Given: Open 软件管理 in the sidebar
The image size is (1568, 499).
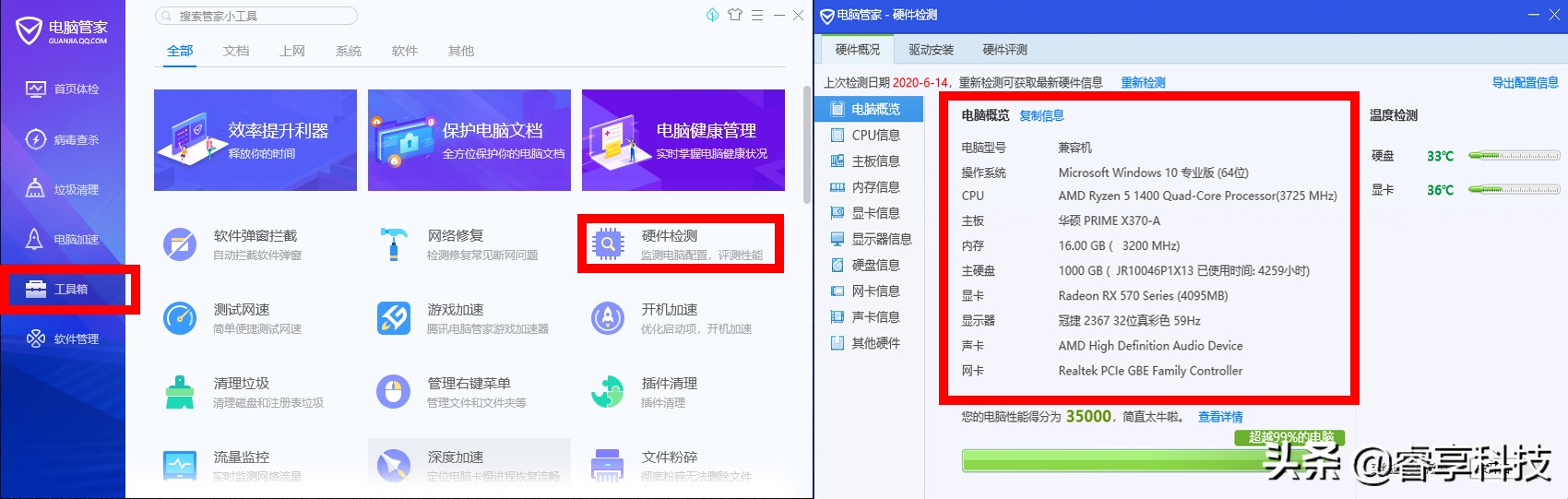Looking at the screenshot, I should click(63, 339).
